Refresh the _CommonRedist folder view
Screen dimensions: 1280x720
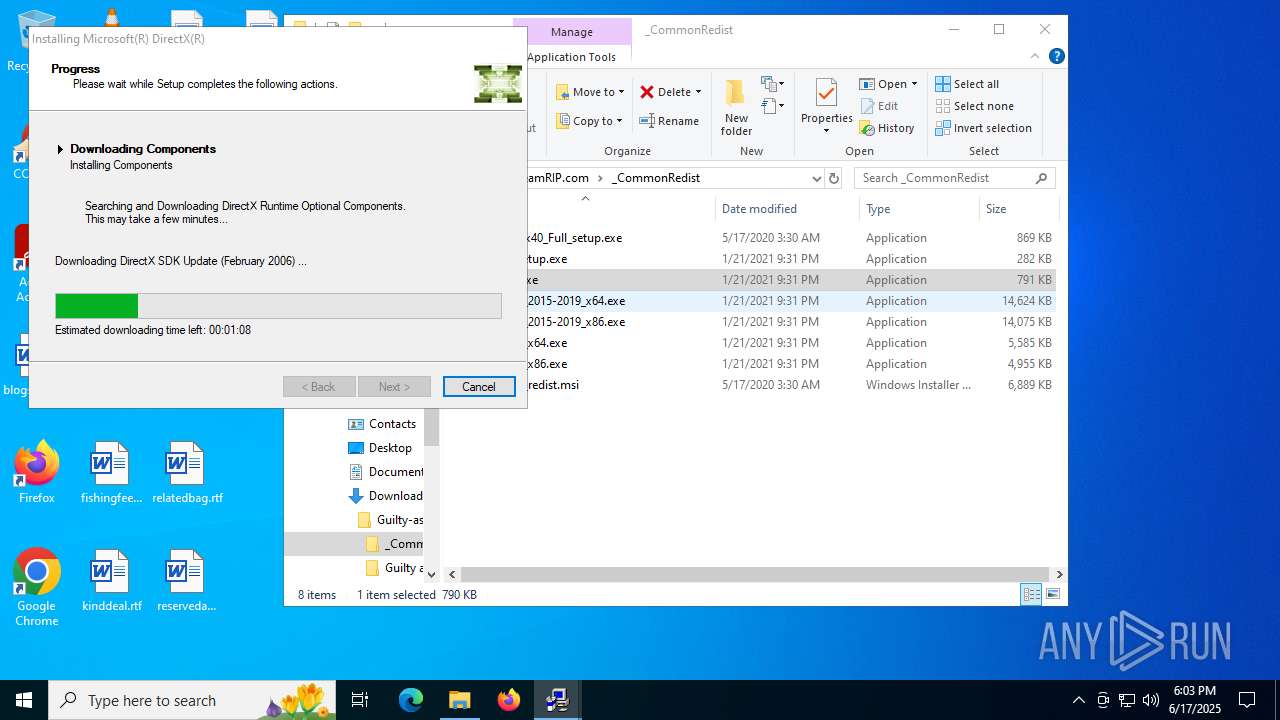click(834, 178)
